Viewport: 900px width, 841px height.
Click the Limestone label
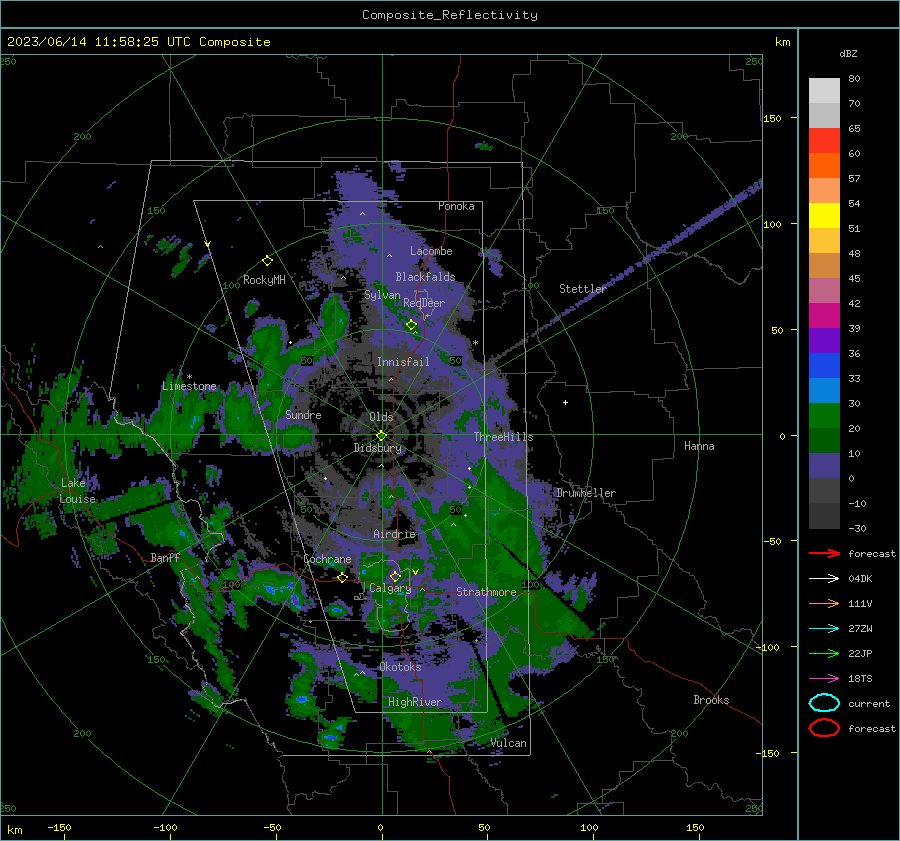coord(189,386)
